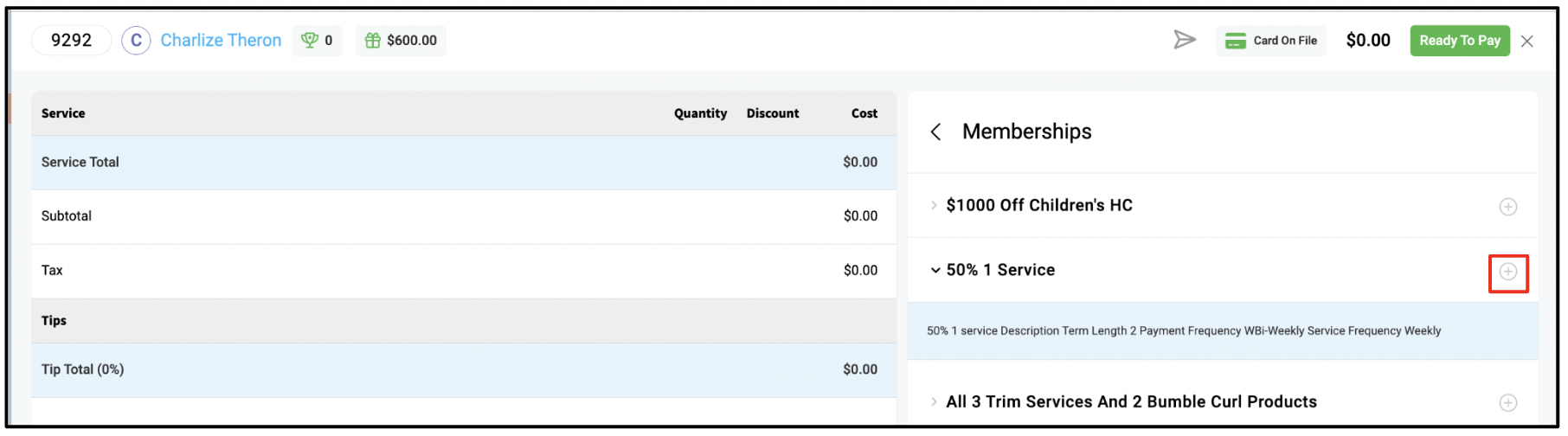
Task: Add the $1000 Off Children's HC membership
Action: click(x=1508, y=206)
